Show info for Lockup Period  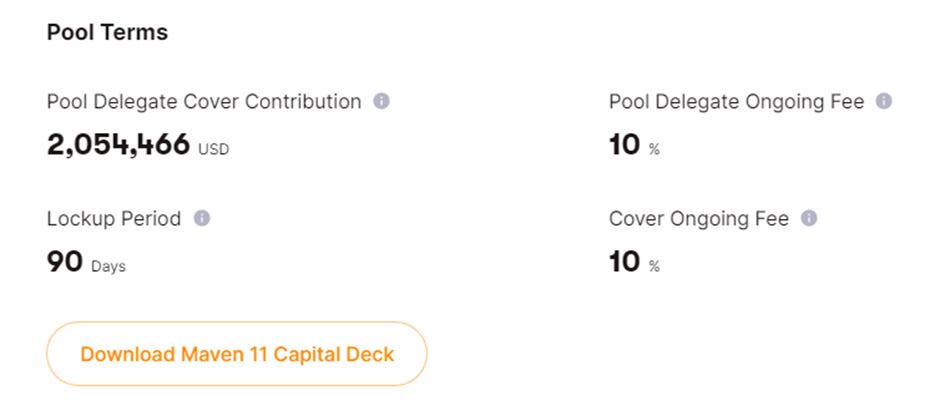click(202, 219)
